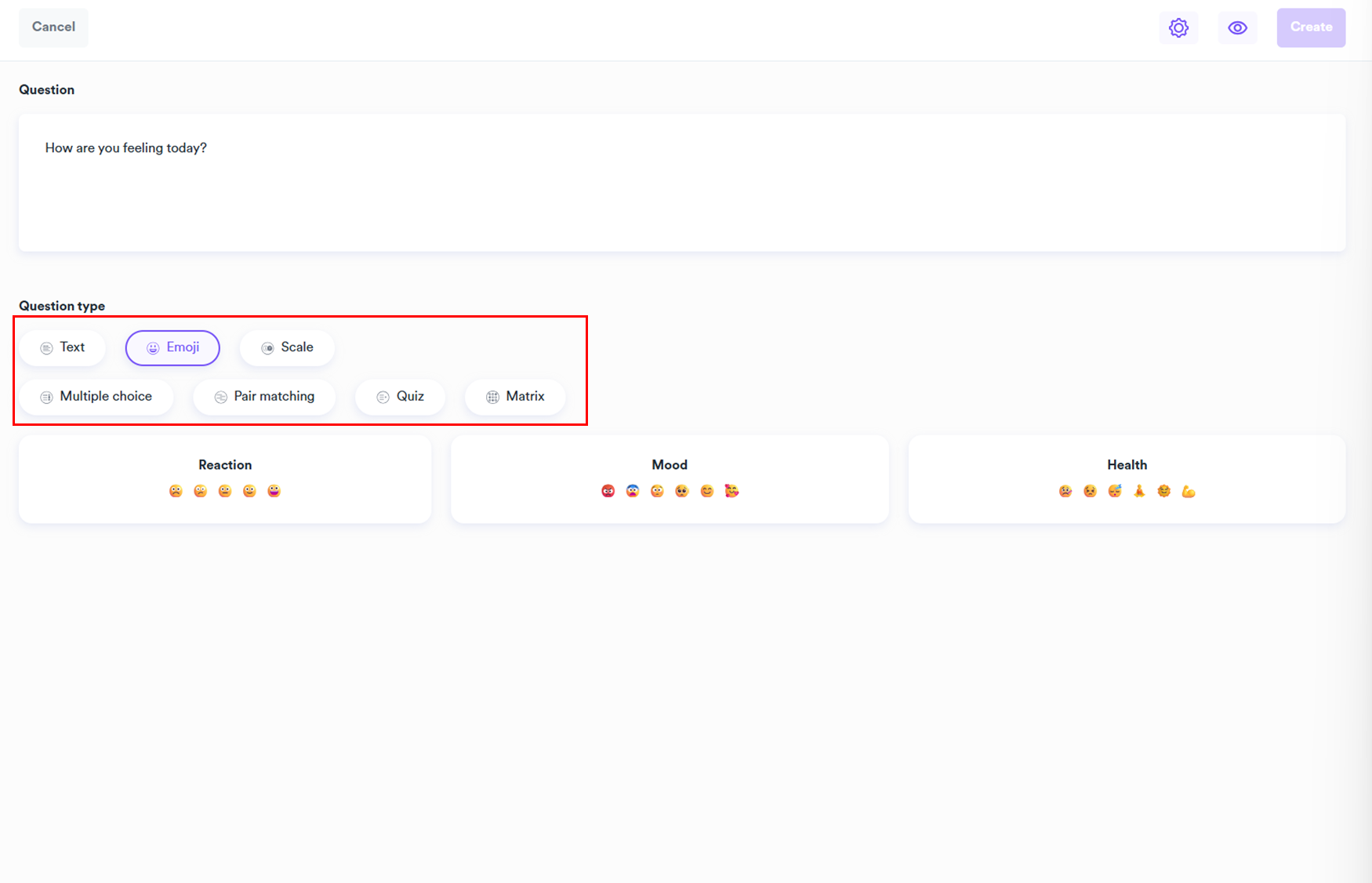The width and height of the screenshot is (1372, 883).
Task: Click the icon on the Quiz option
Action: pyautogui.click(x=383, y=397)
